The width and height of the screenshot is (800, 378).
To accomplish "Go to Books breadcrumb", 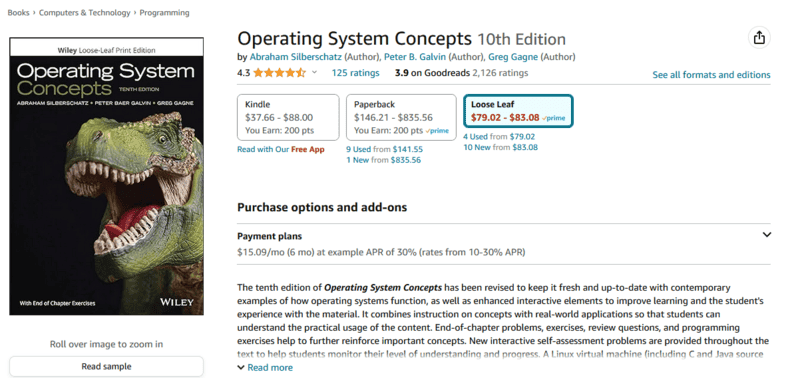I will point(18,13).
